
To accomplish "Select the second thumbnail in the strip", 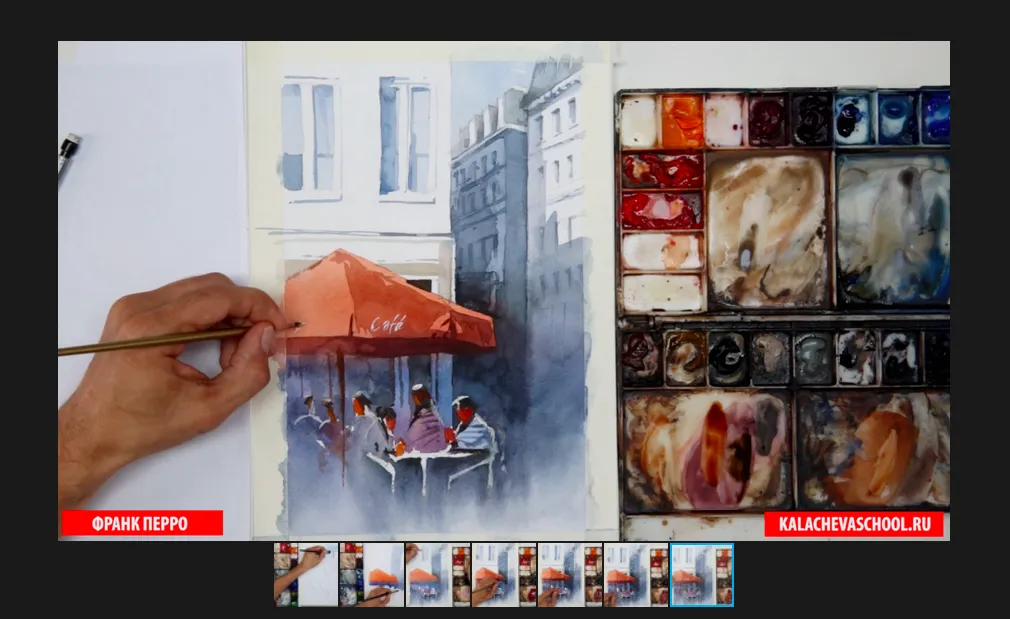I will [x=371, y=574].
